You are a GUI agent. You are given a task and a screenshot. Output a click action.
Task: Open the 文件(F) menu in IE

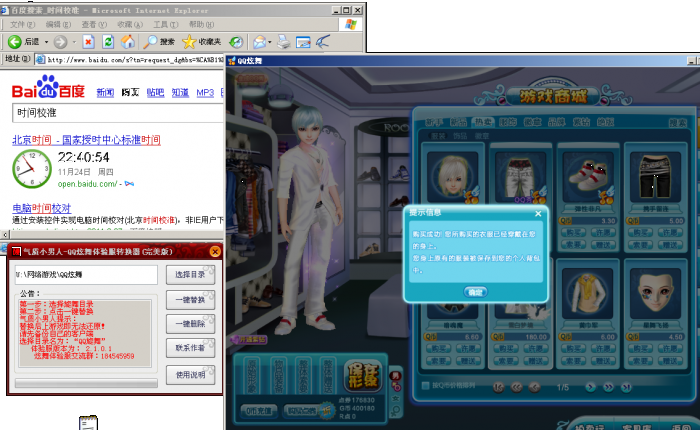(x=22, y=25)
